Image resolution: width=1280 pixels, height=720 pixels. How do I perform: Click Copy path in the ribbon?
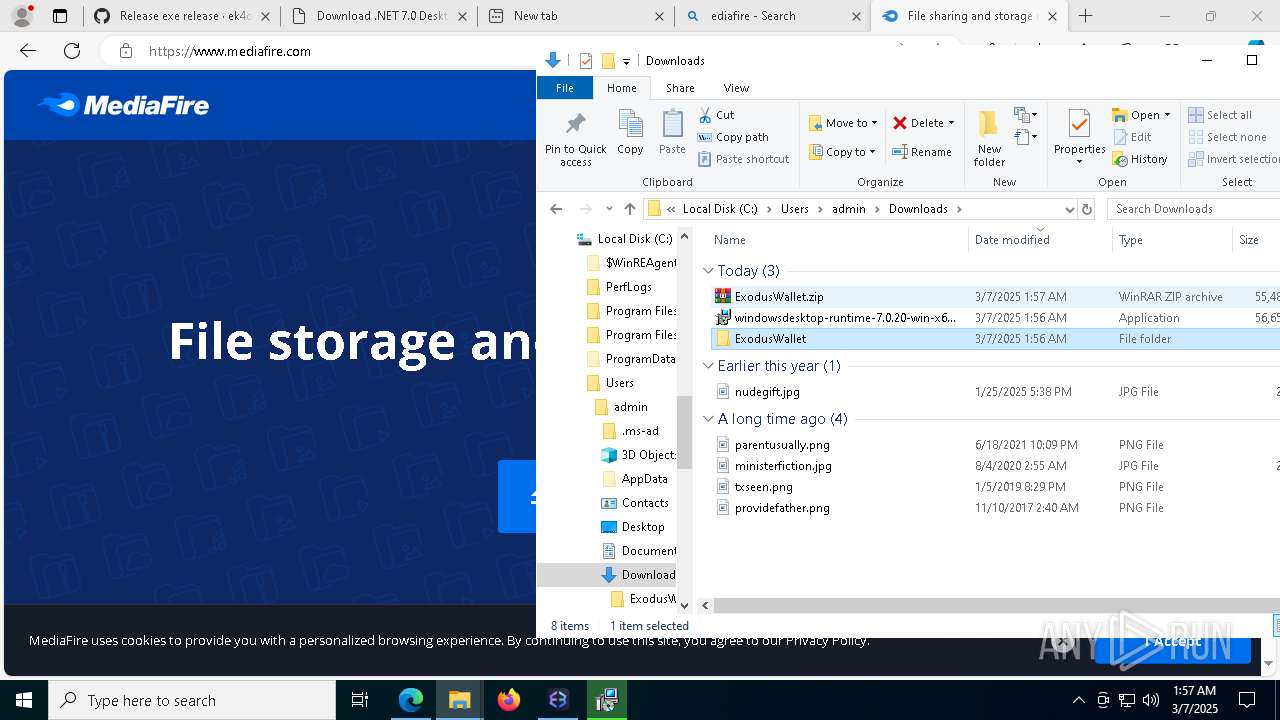pos(733,137)
